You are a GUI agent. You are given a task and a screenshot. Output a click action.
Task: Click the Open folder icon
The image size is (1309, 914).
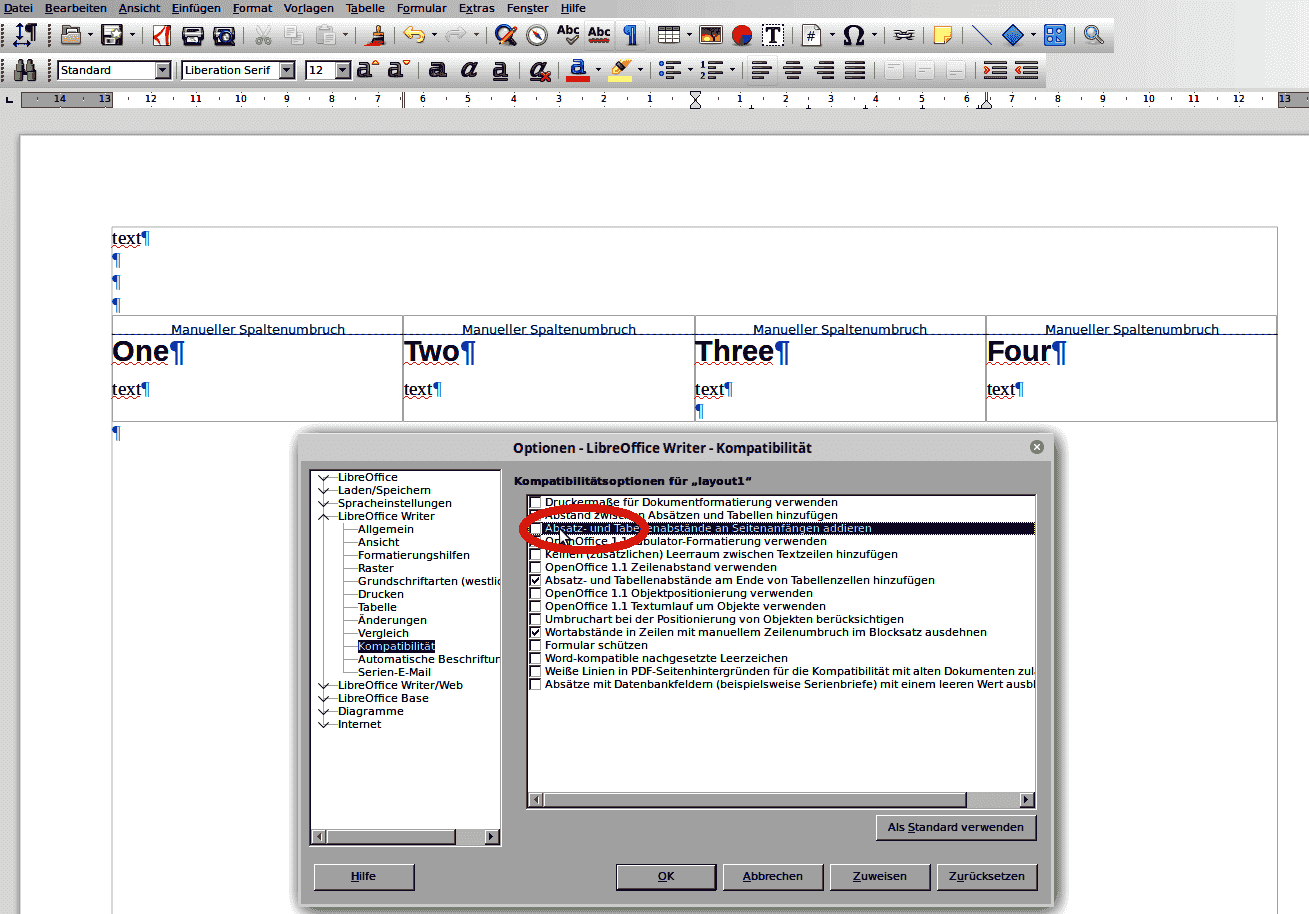(70, 35)
